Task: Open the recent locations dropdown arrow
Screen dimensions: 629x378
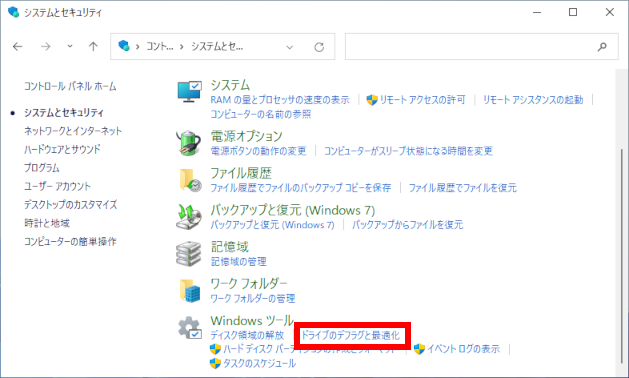Action: 70,47
